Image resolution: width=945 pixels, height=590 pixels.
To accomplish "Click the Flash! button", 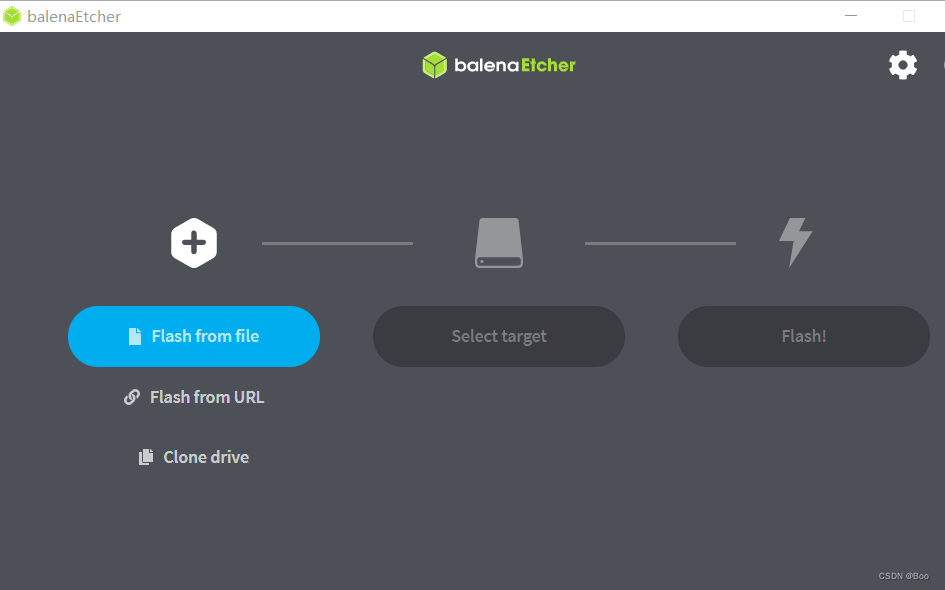I will tap(804, 336).
